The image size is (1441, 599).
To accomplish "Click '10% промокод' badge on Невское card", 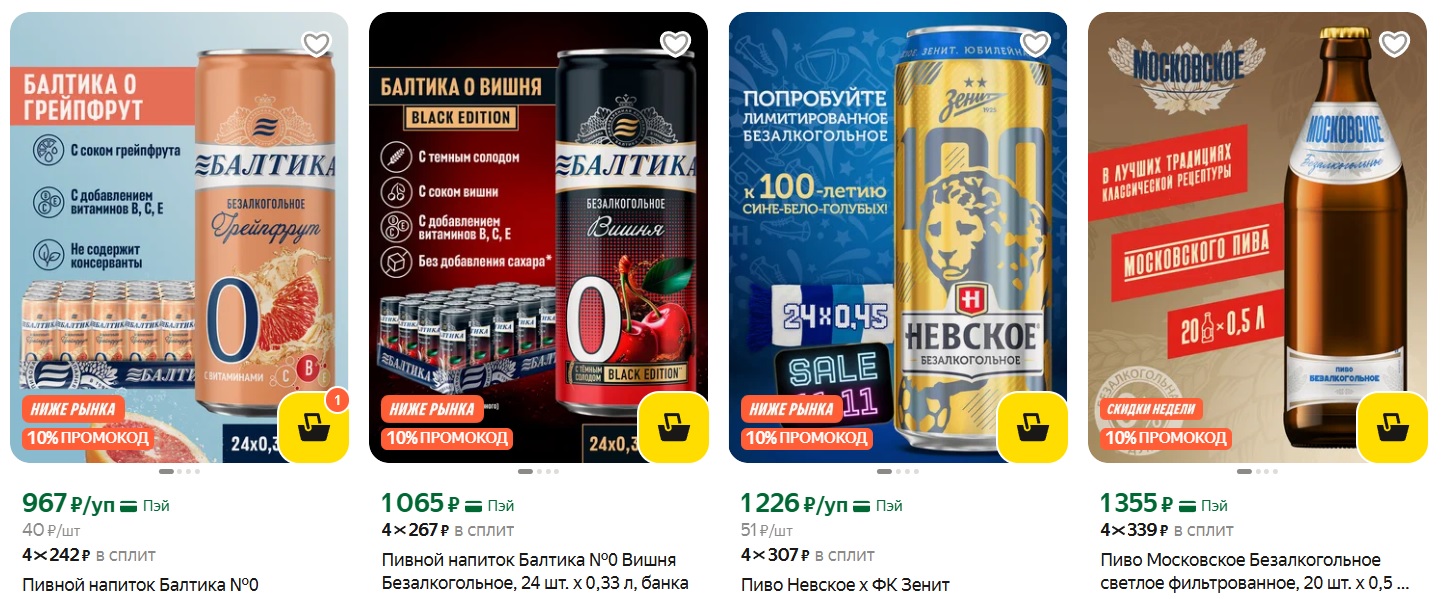I will (x=806, y=438).
